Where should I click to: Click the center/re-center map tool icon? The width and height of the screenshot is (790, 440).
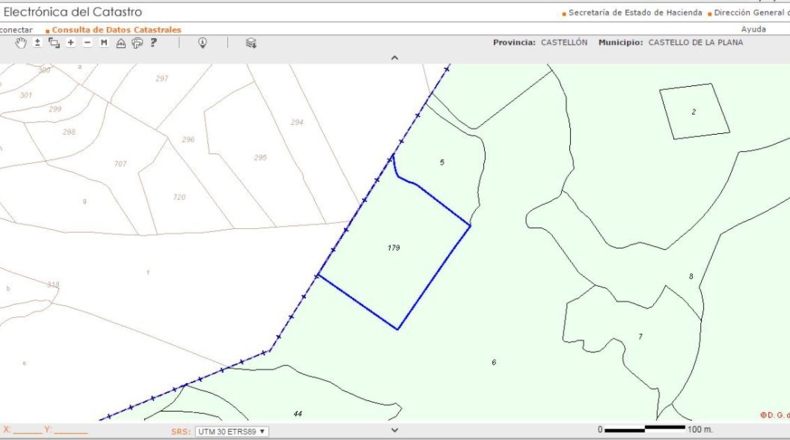coord(37,43)
